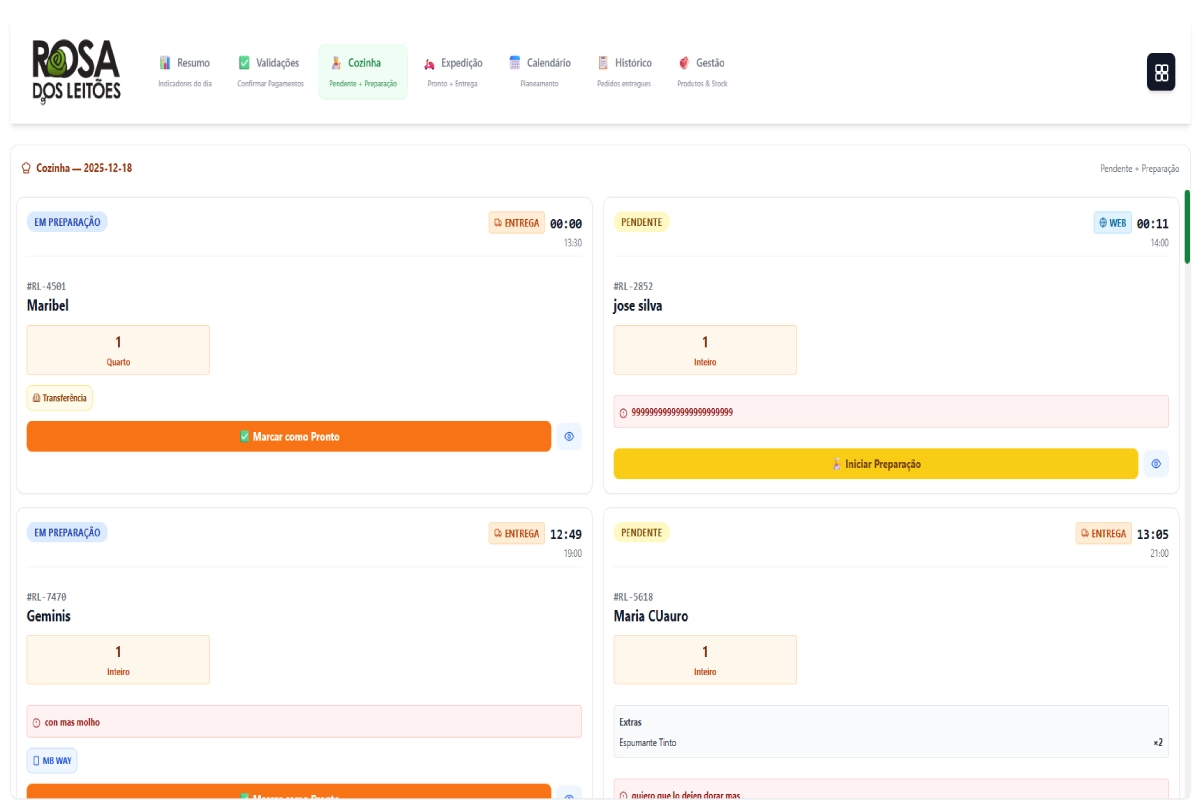Mark Maribel's order as Pronto
This screenshot has width=1200, height=800.
pos(289,436)
